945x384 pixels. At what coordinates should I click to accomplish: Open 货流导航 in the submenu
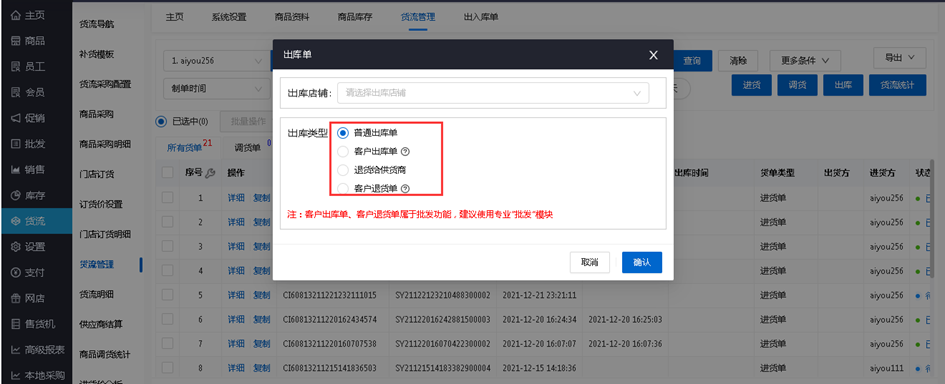[x=97, y=25]
